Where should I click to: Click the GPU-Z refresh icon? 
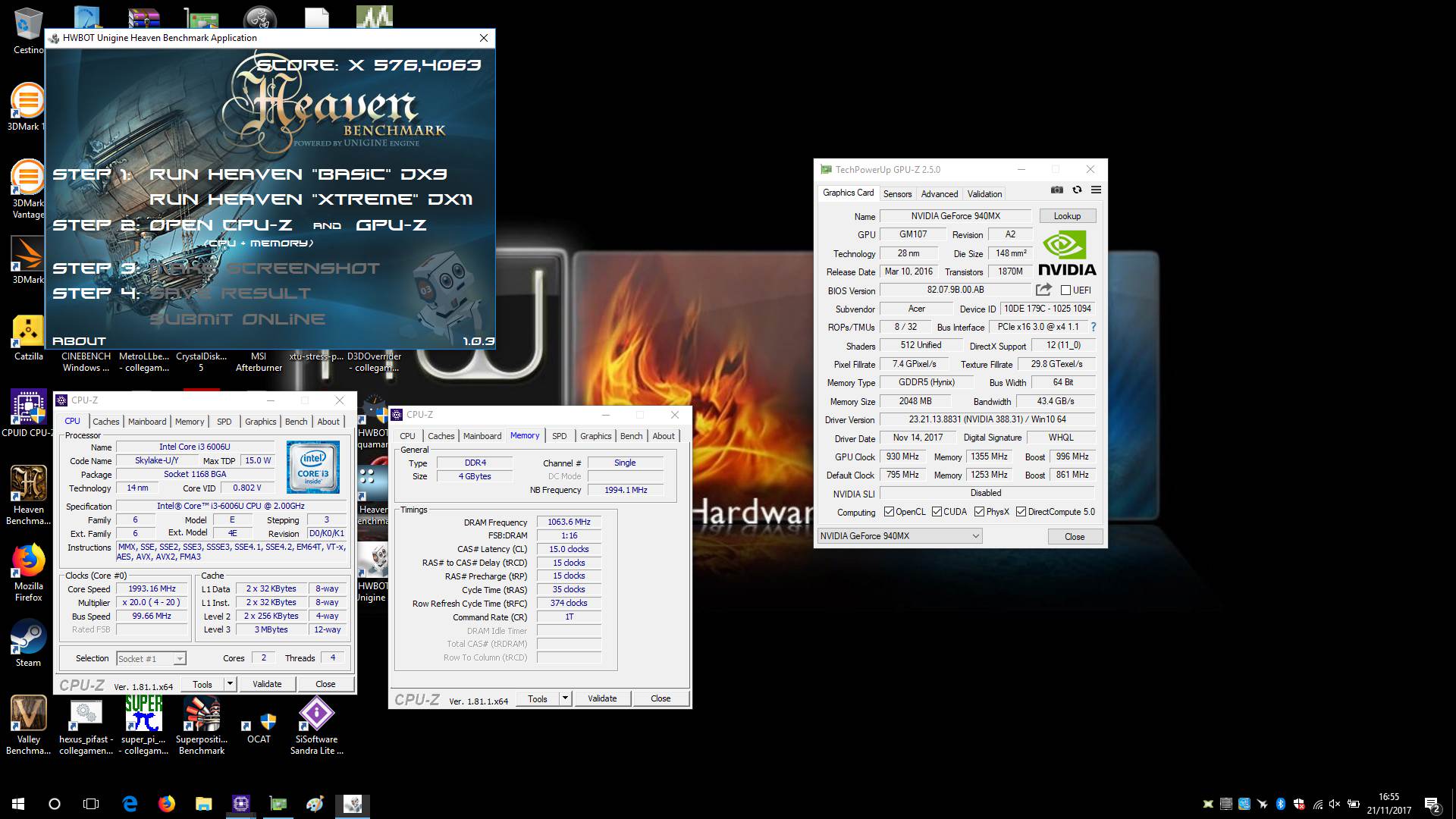(x=1077, y=190)
